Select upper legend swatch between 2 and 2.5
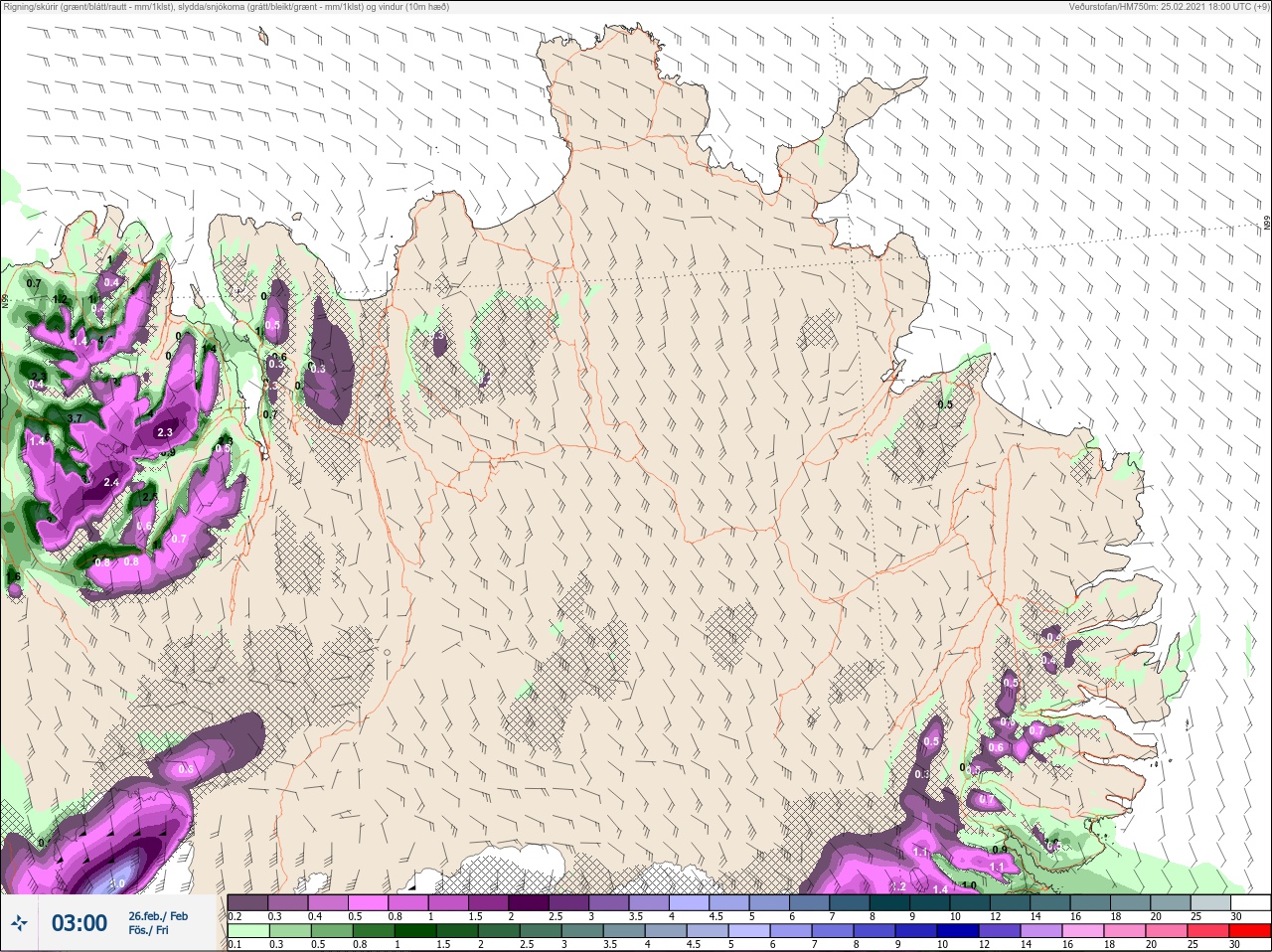The image size is (1272, 952). tap(529, 902)
